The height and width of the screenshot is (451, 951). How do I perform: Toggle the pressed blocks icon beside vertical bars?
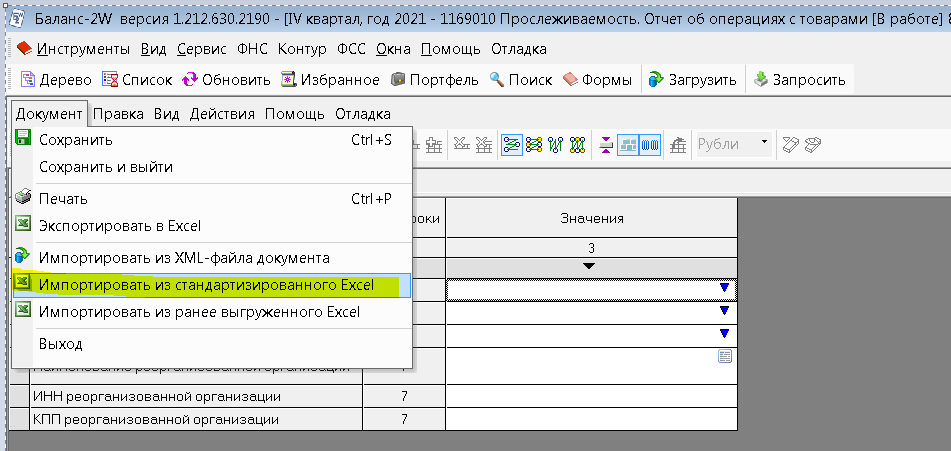click(629, 145)
